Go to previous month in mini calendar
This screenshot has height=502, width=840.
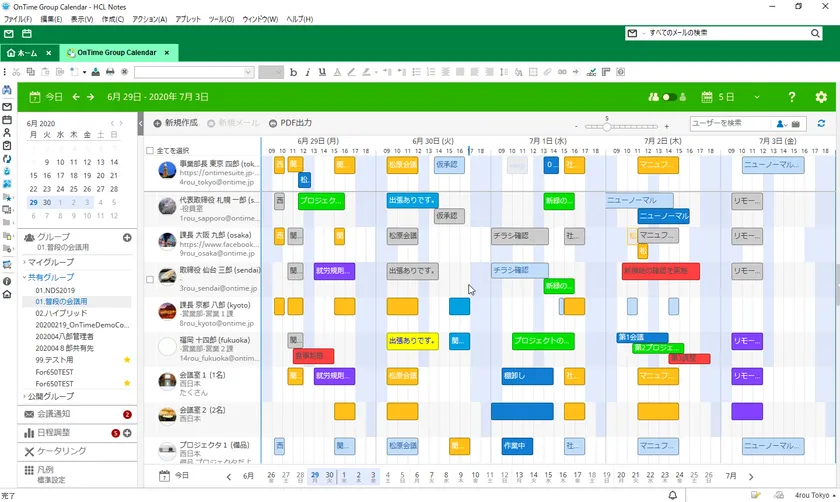(x=112, y=123)
